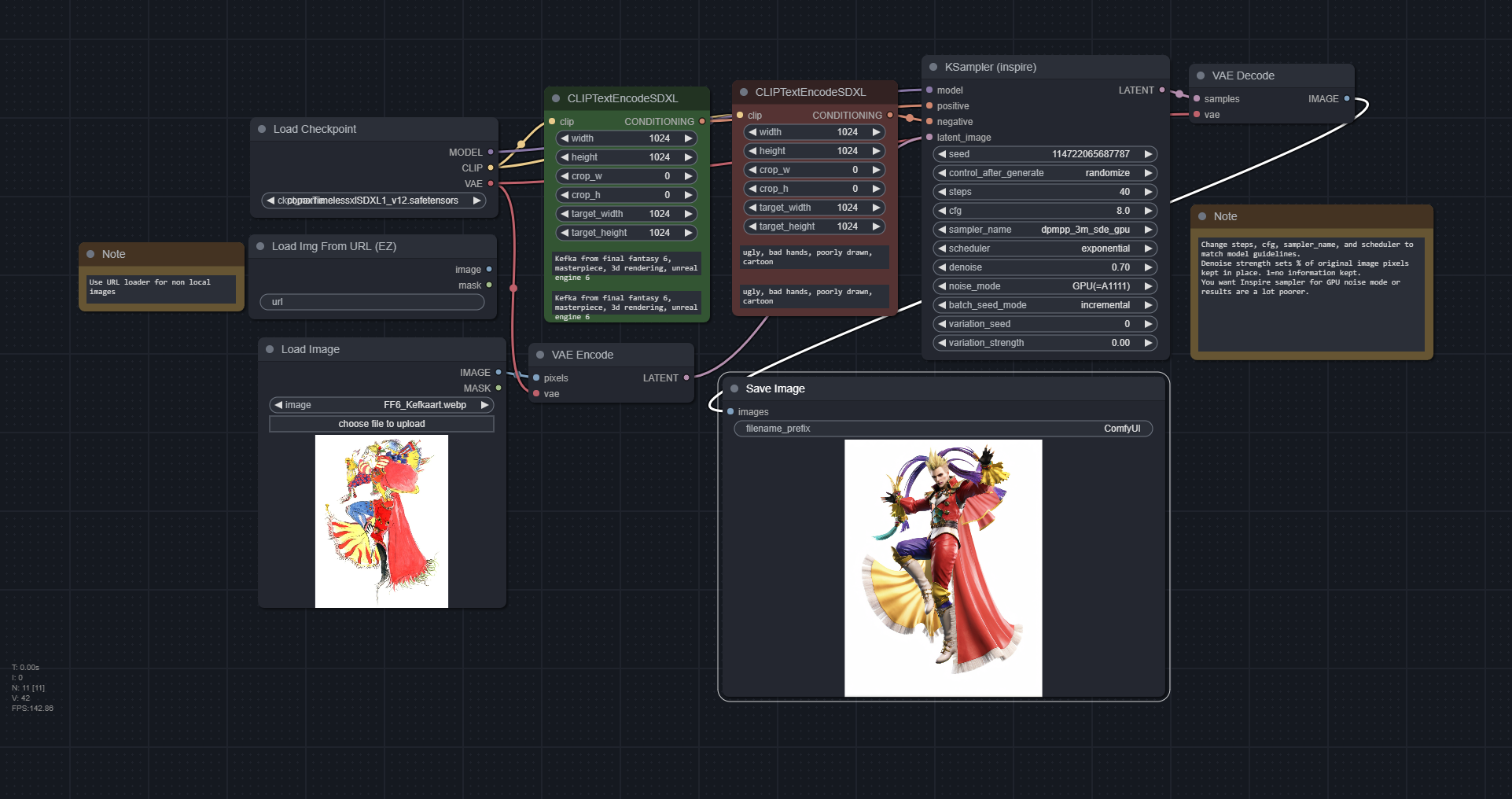Click the MASK output socket on Load Image
This screenshot has width=1512, height=799.
(x=498, y=388)
